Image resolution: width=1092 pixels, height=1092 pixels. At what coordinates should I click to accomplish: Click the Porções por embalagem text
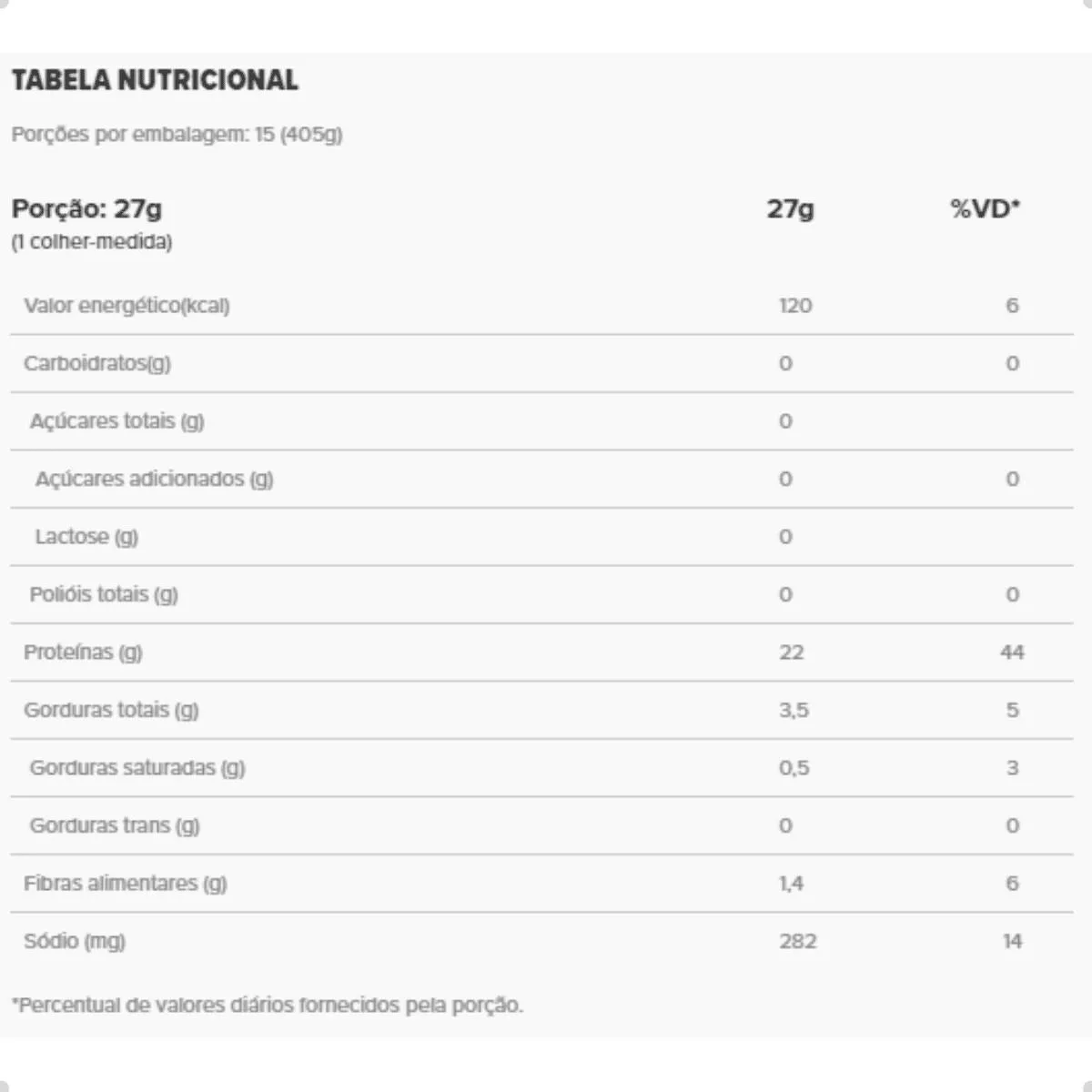pos(177,135)
